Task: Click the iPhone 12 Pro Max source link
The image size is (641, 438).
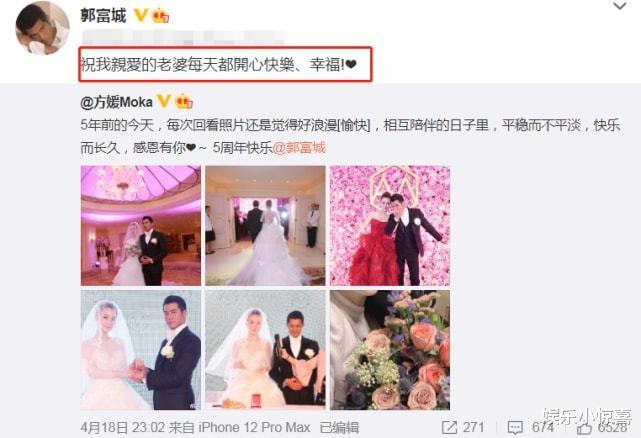Action: [x=254, y=427]
